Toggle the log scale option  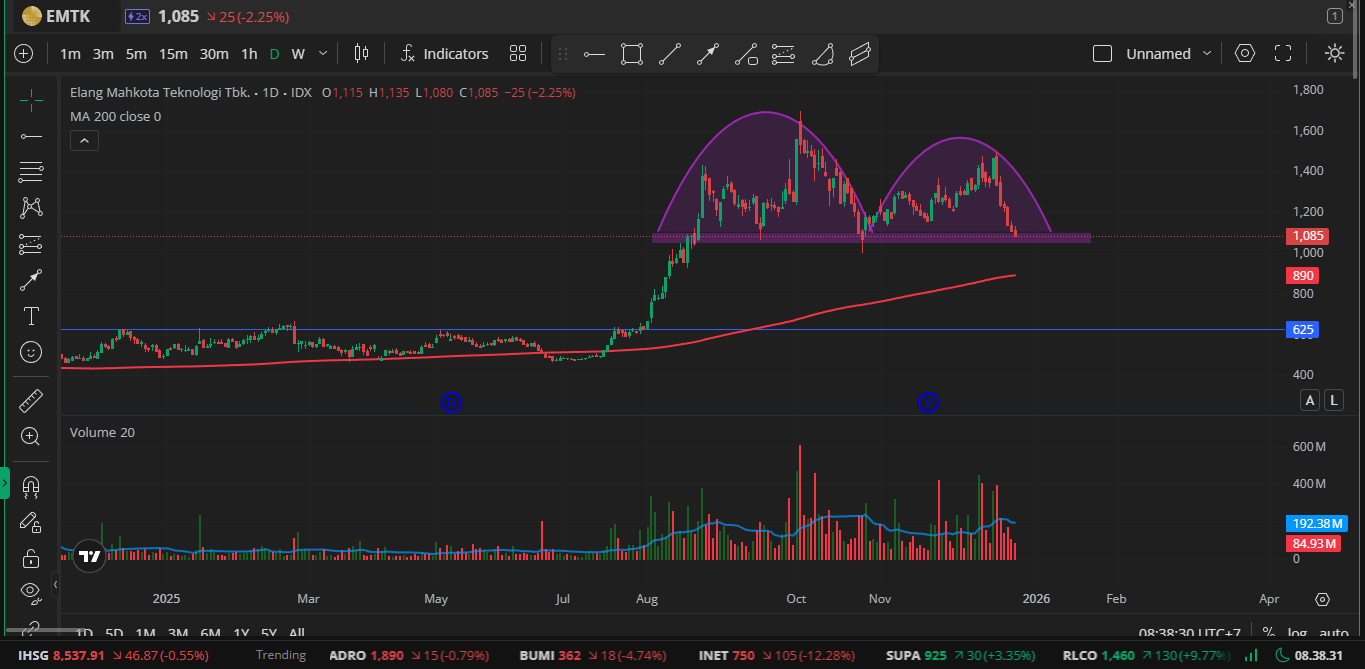[1298, 632]
